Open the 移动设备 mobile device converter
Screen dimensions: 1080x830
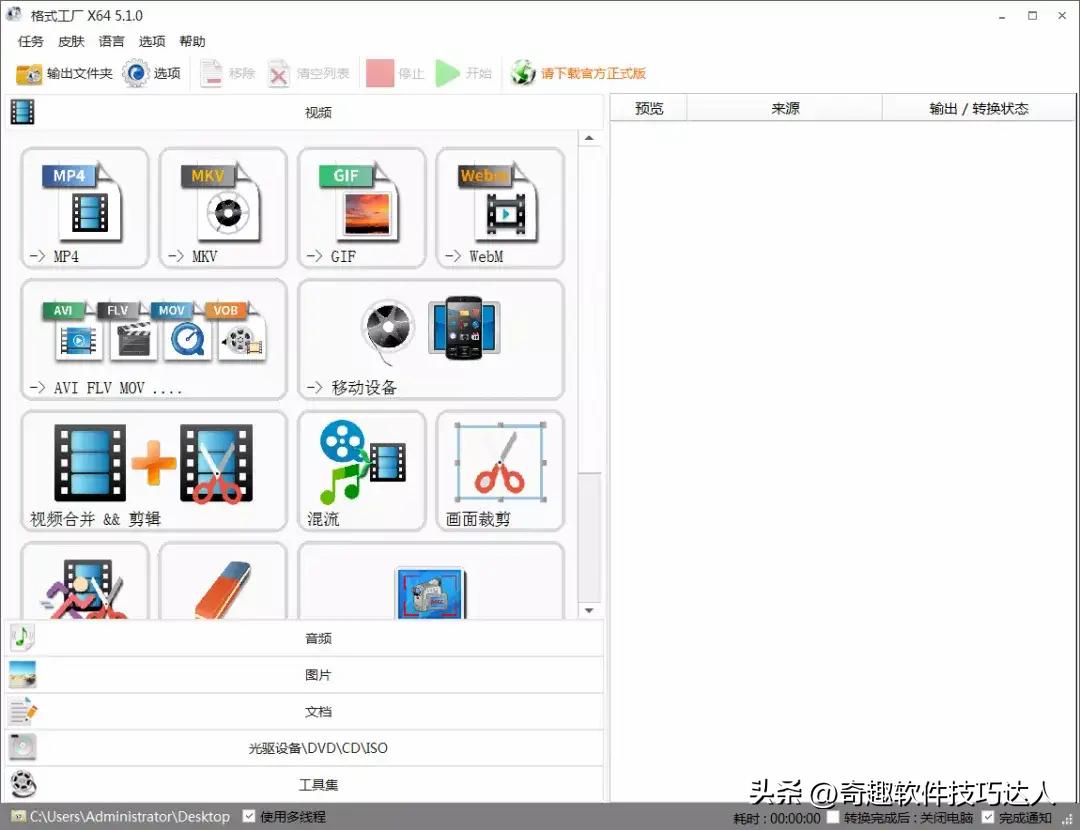(x=430, y=340)
